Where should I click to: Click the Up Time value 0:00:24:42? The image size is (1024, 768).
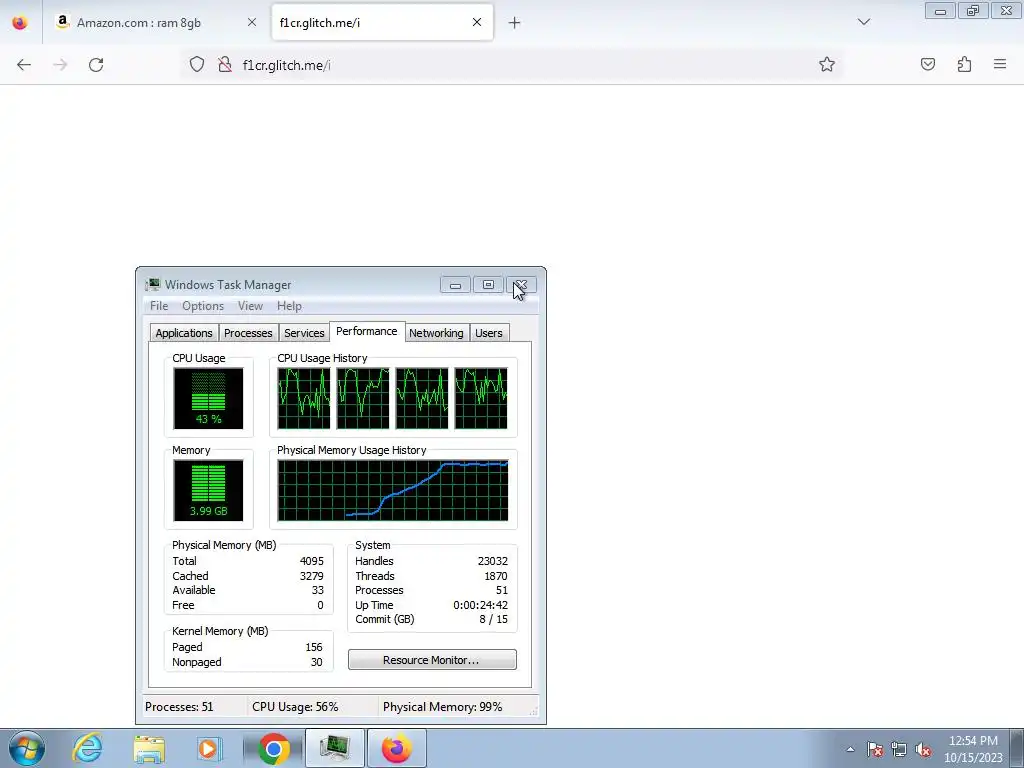click(x=481, y=605)
